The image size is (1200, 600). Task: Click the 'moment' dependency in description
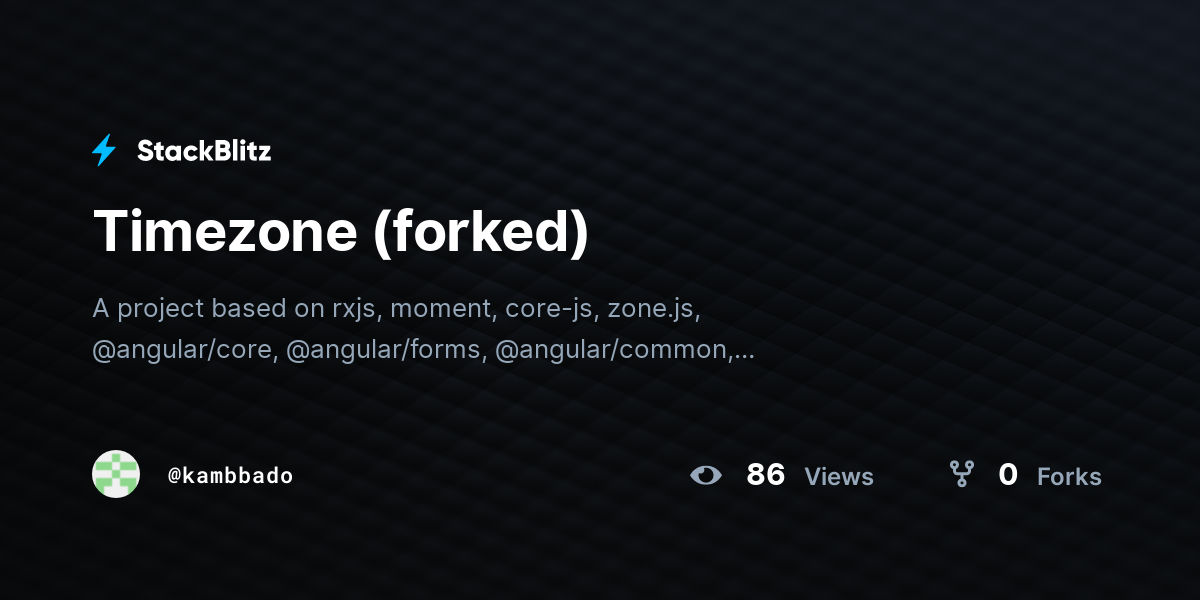coord(439,308)
